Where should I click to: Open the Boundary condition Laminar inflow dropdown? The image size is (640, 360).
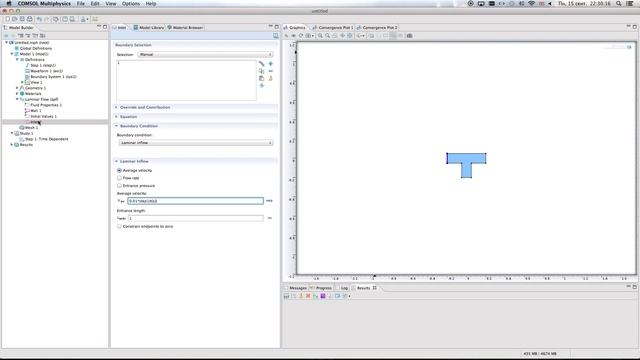tap(196, 143)
